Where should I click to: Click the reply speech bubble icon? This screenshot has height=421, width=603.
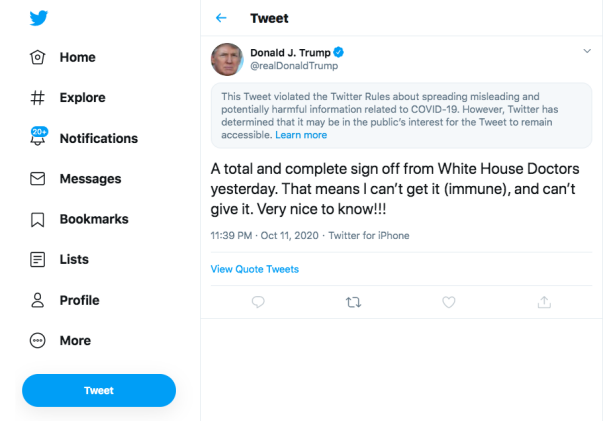tap(258, 301)
